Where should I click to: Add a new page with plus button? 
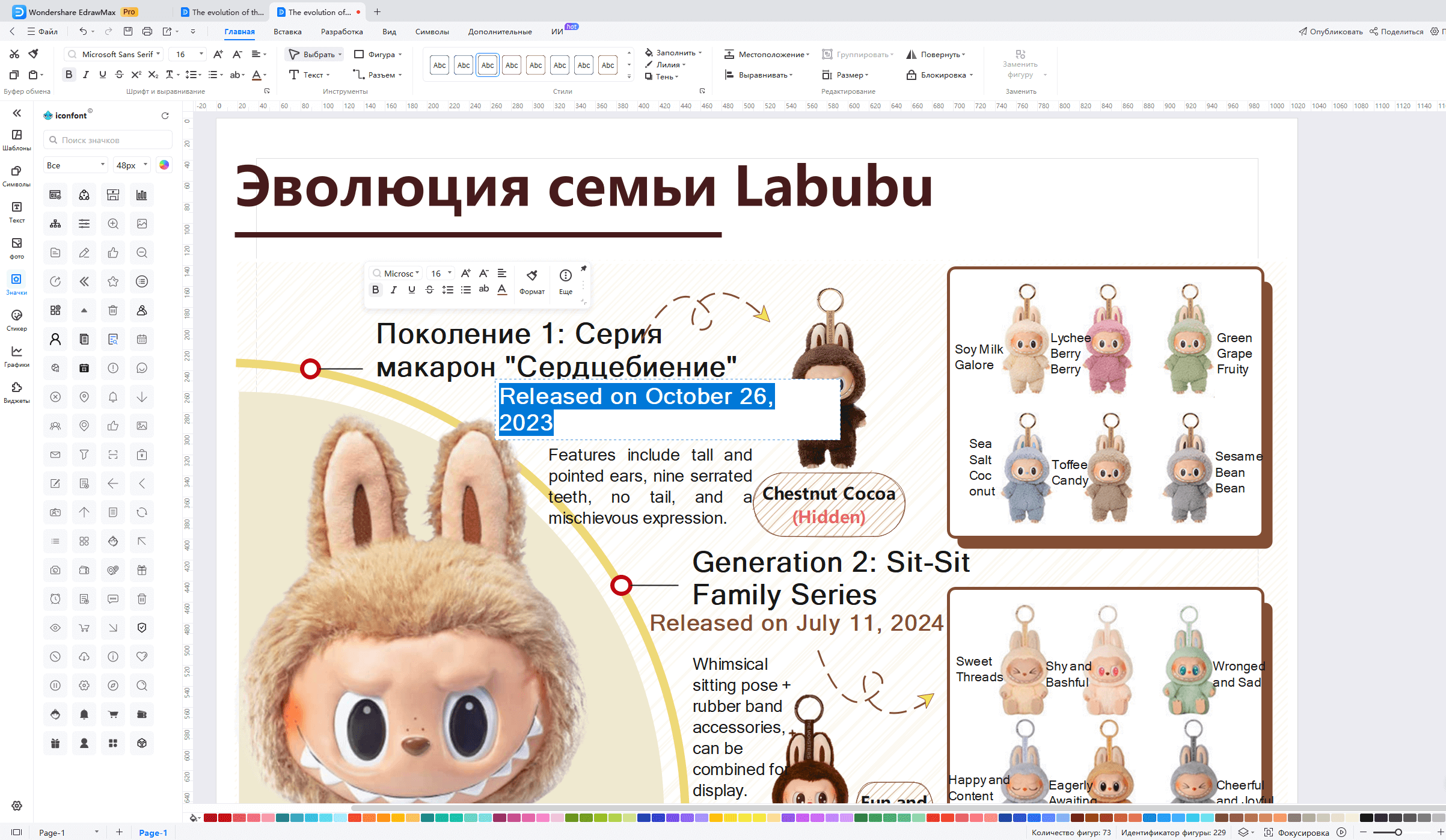(119, 832)
